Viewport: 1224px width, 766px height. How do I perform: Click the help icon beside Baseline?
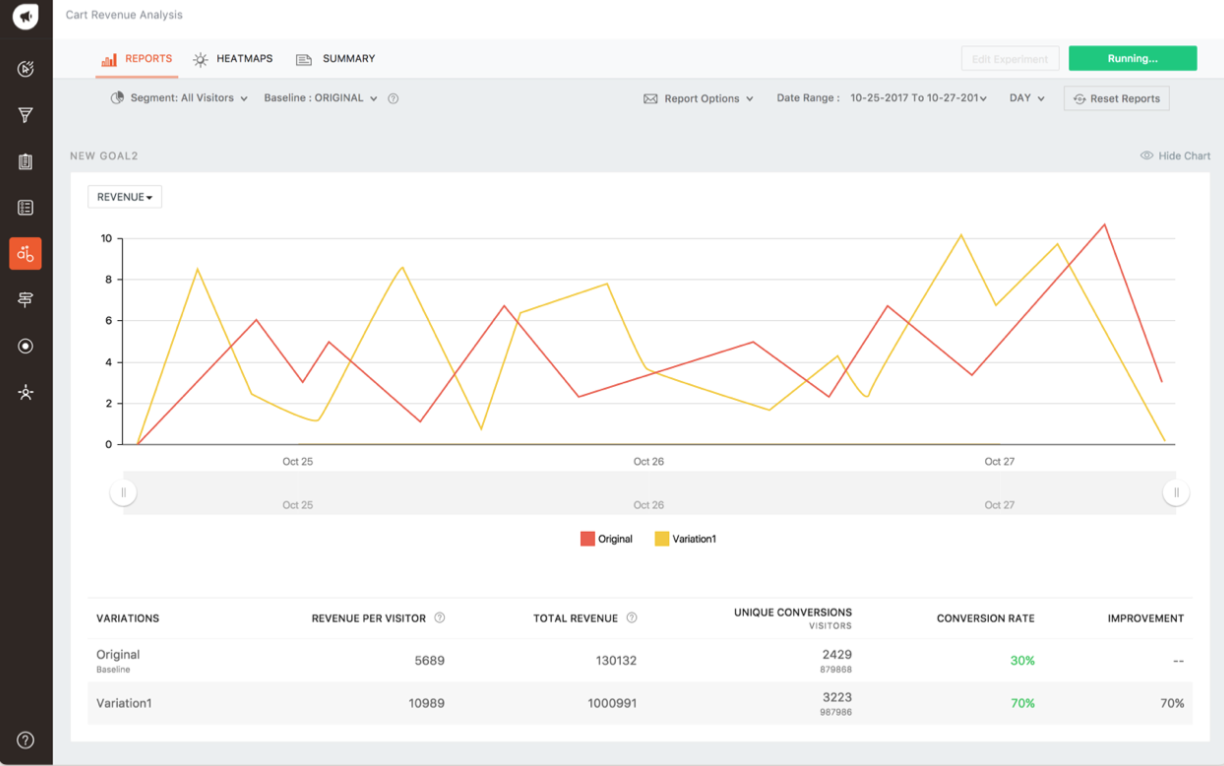(x=393, y=99)
